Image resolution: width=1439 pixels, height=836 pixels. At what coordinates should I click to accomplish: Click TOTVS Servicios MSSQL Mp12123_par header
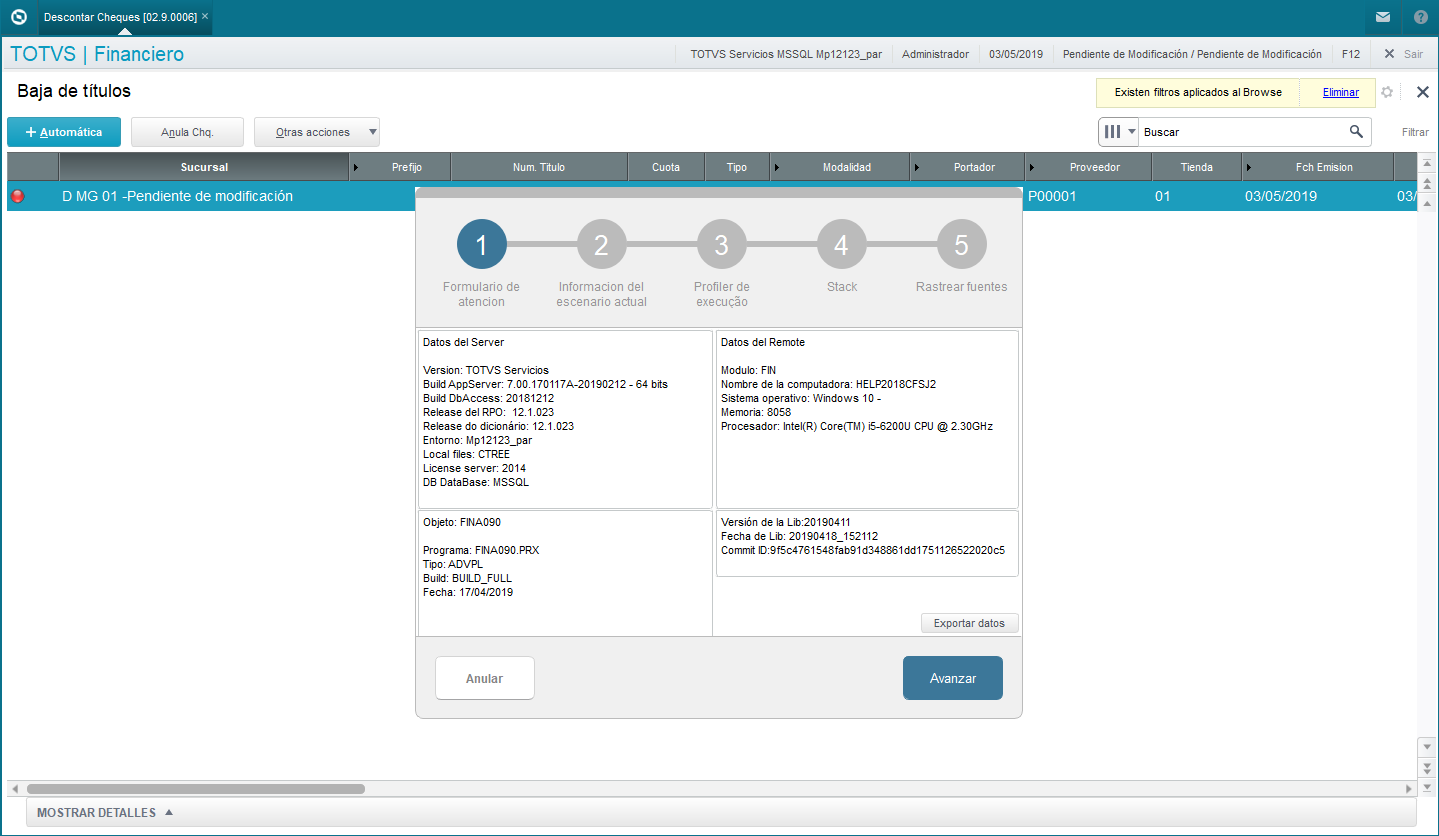coord(786,54)
